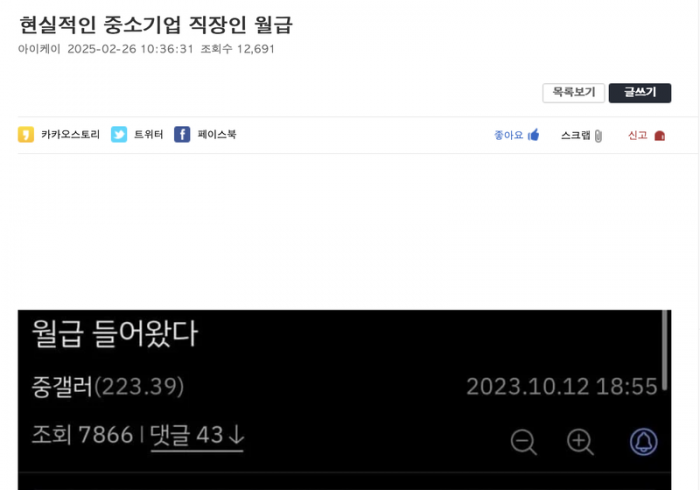Click the 카카오스토리 text link

[71, 134]
